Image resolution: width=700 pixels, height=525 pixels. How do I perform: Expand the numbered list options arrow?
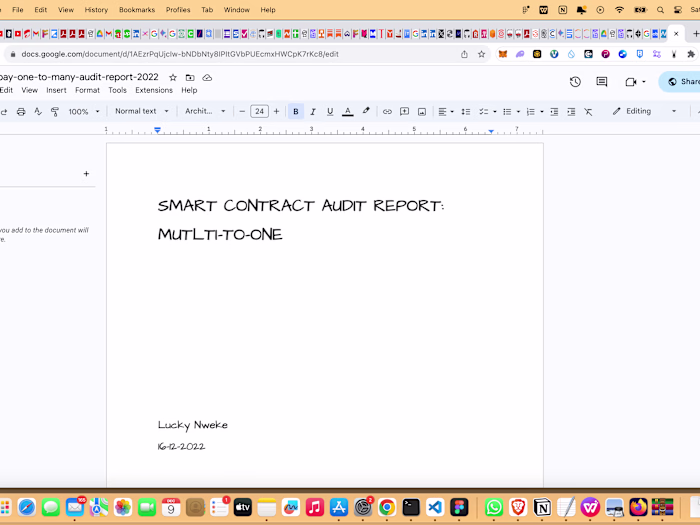click(542, 112)
